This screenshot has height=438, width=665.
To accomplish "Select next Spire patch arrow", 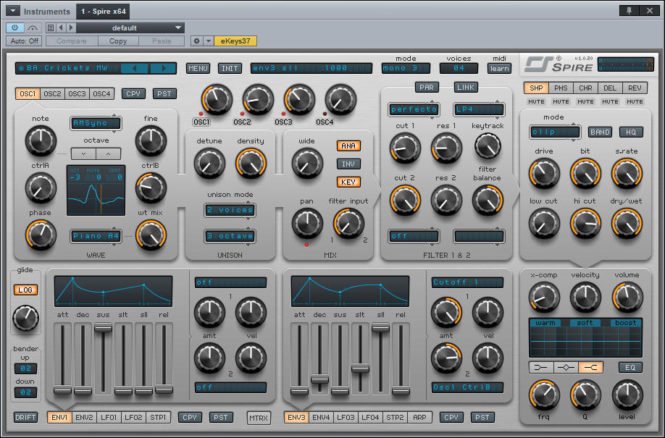I will [163, 68].
